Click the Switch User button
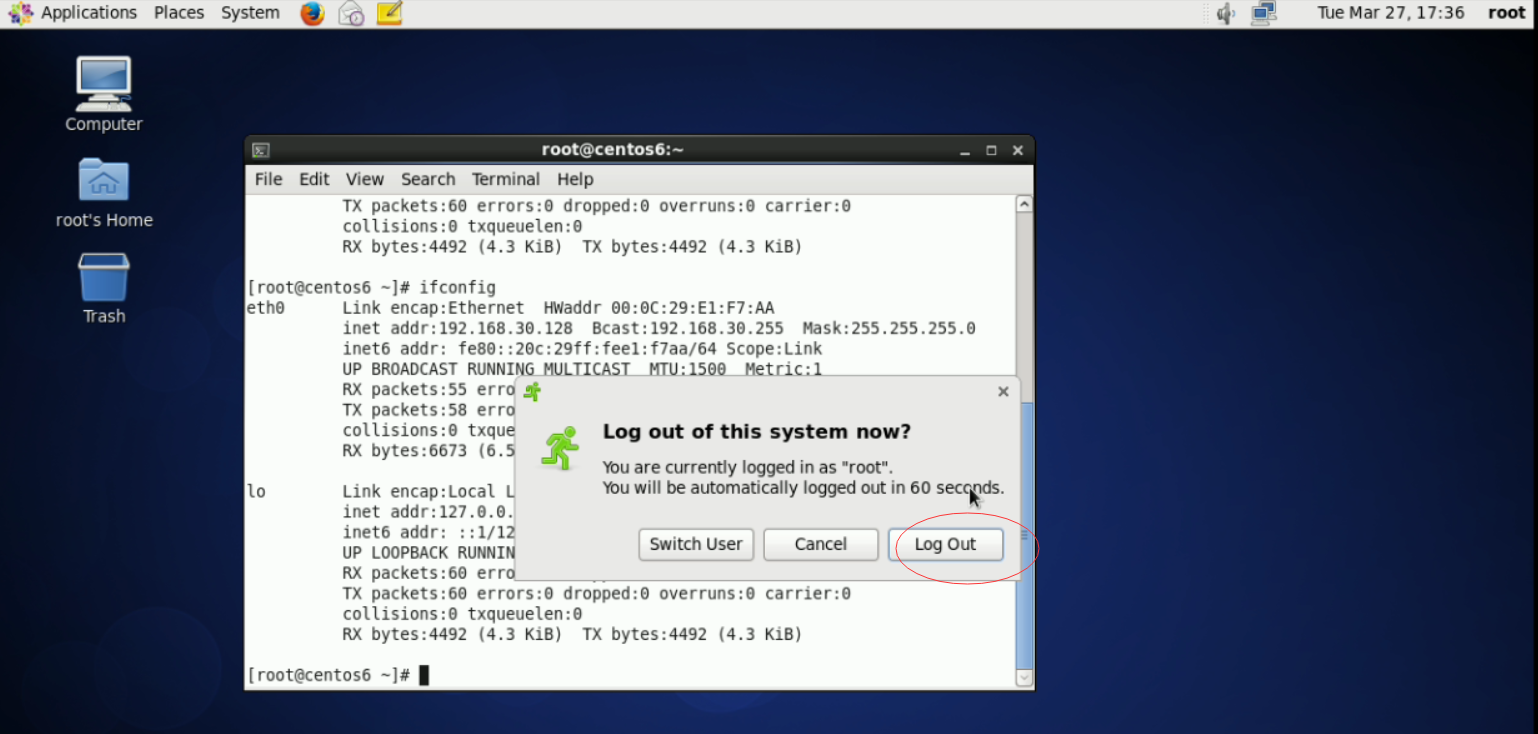The height and width of the screenshot is (734, 1538). [696, 544]
